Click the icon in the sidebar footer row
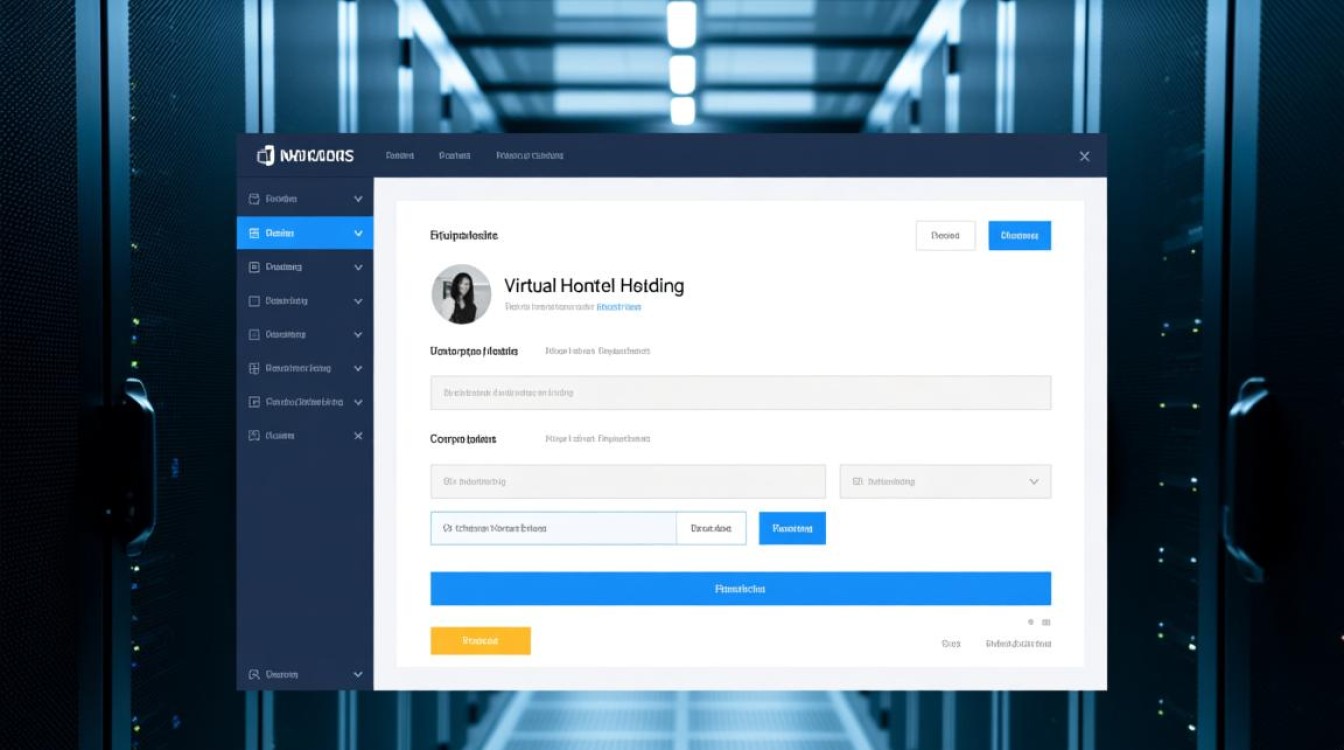The height and width of the screenshot is (750, 1344). click(x=254, y=675)
